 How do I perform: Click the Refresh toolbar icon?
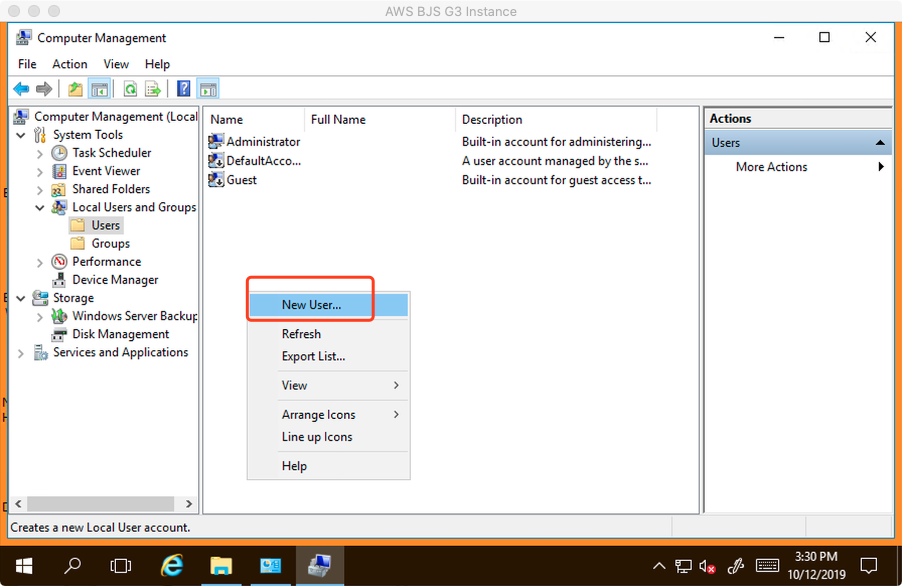(x=130, y=89)
